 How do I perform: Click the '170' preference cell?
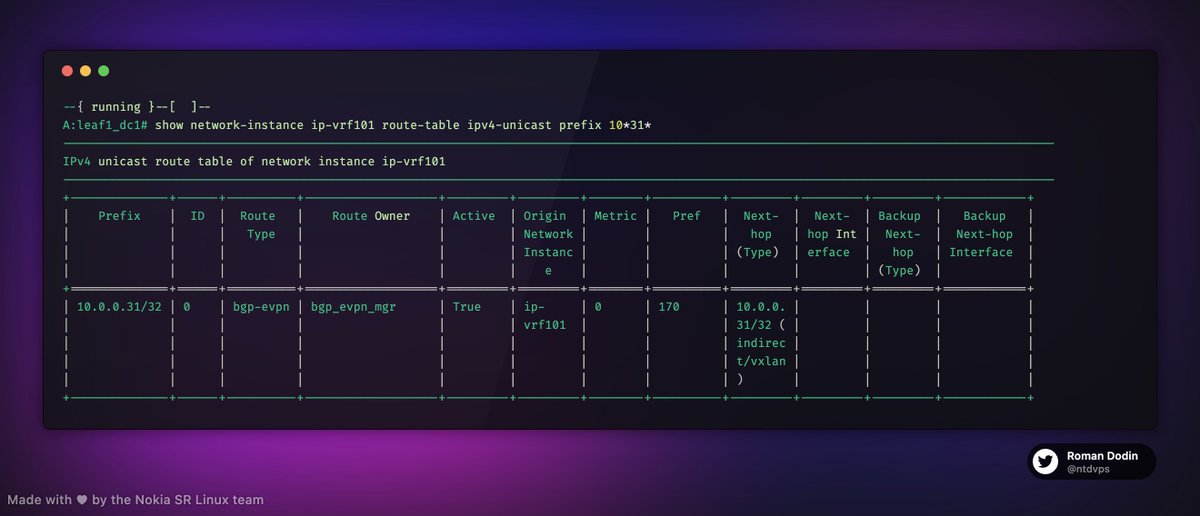coord(668,307)
